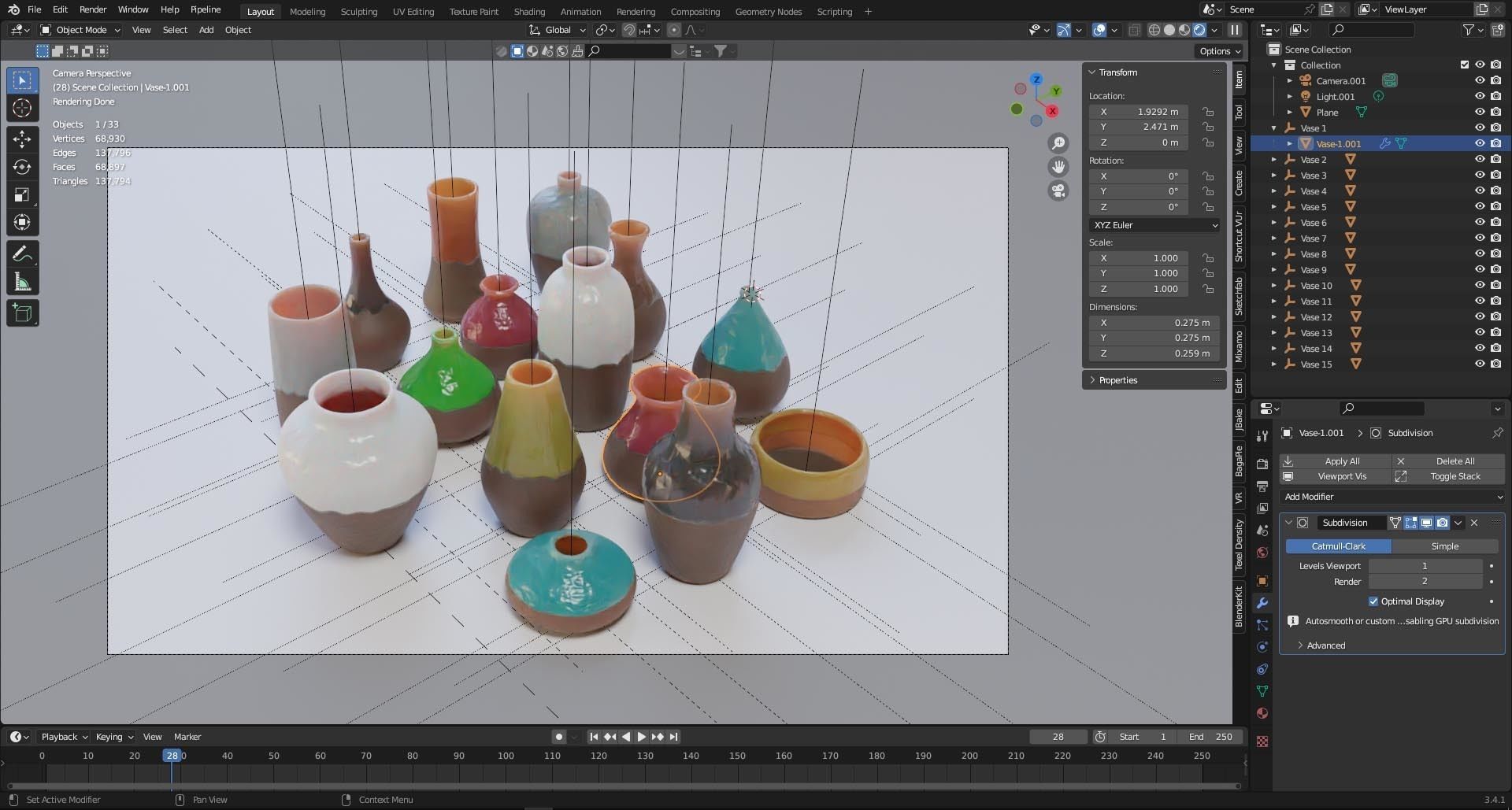Select the Measure tool

(22, 282)
